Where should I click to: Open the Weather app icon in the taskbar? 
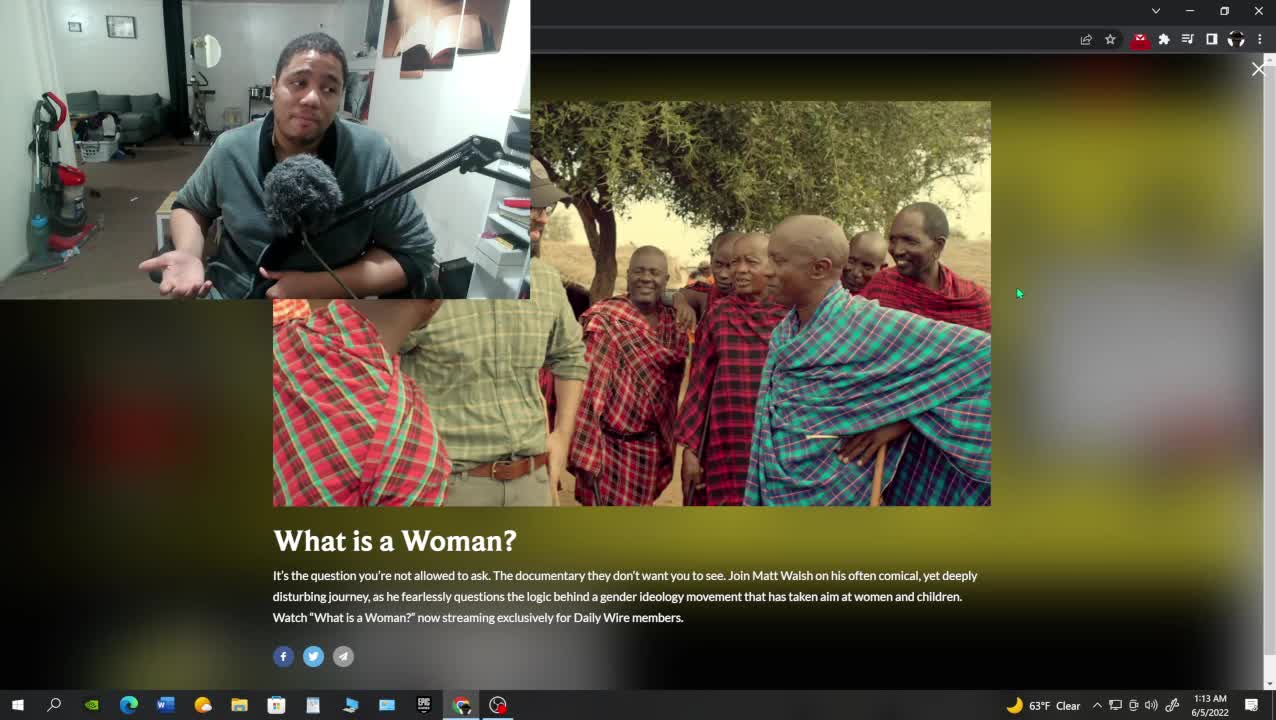203,705
